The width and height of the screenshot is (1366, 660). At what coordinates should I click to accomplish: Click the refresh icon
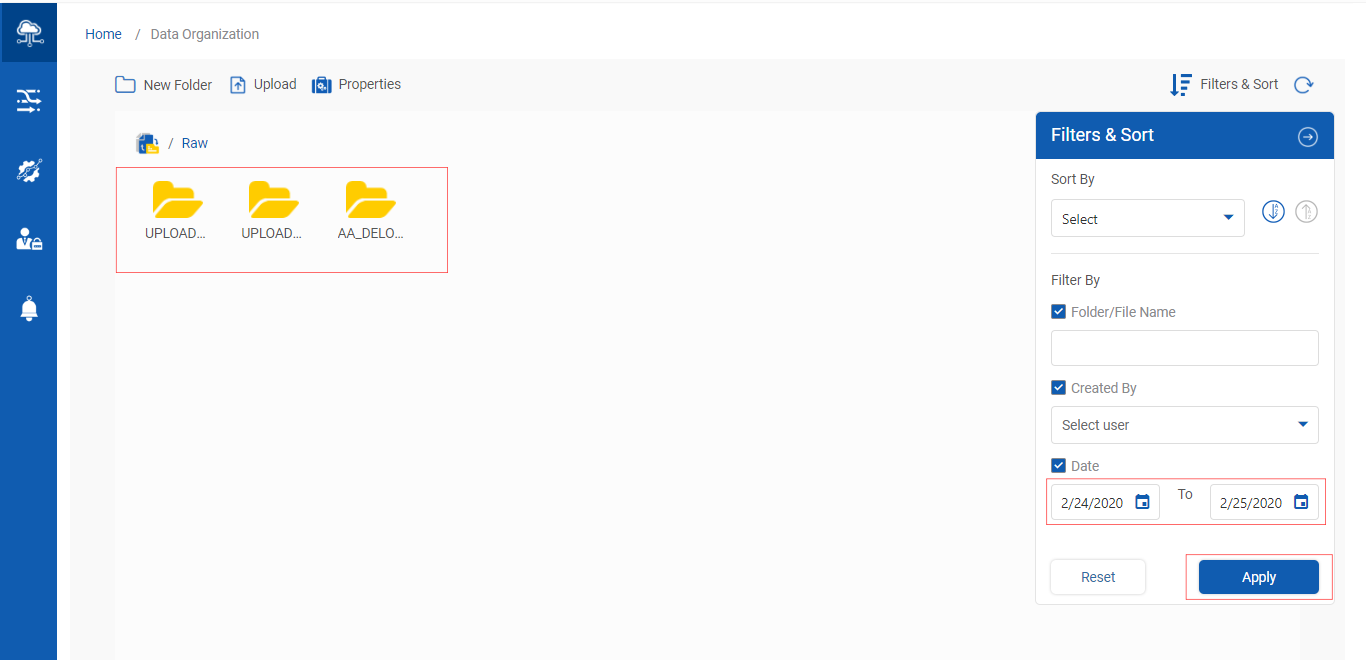[1303, 85]
